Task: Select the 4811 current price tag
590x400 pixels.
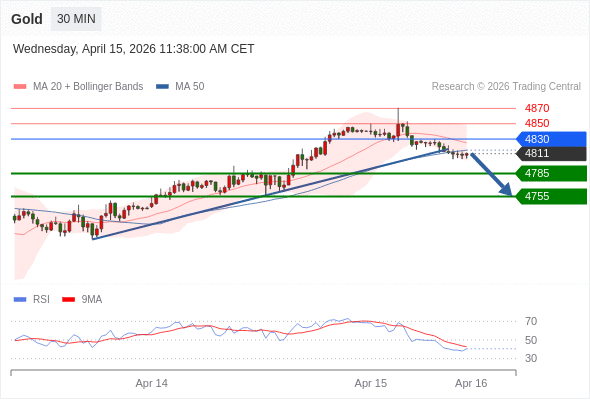Action: tap(551, 154)
